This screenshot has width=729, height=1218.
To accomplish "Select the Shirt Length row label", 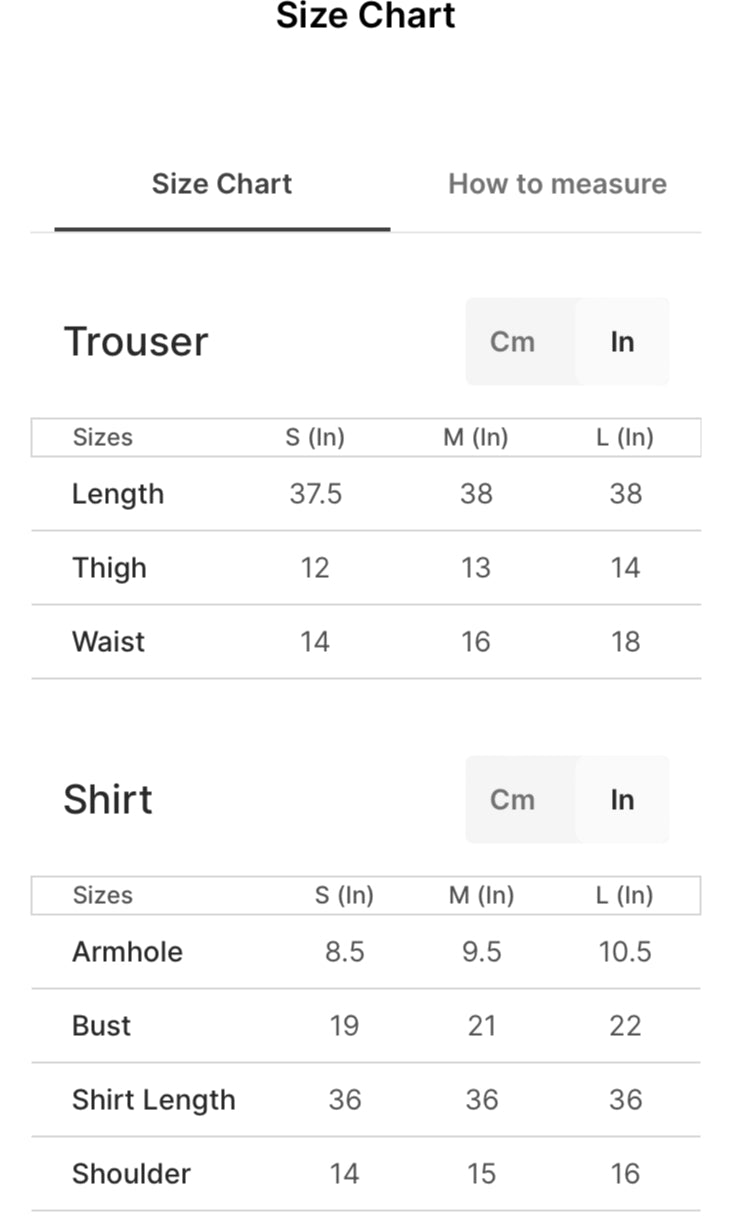I will tap(154, 1100).
